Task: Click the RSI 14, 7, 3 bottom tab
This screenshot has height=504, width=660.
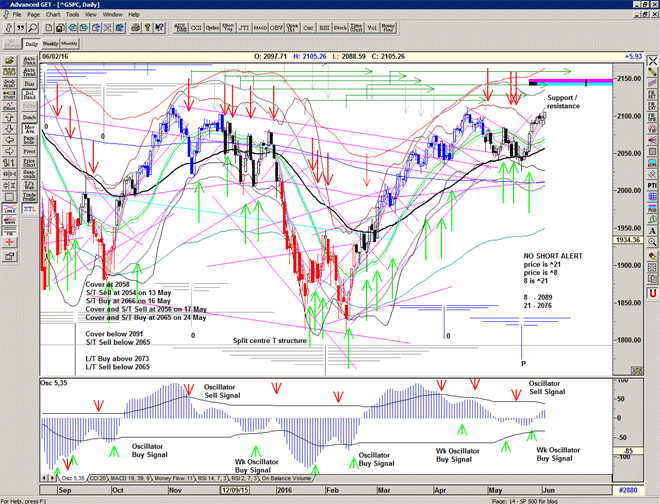Action: click(x=211, y=480)
